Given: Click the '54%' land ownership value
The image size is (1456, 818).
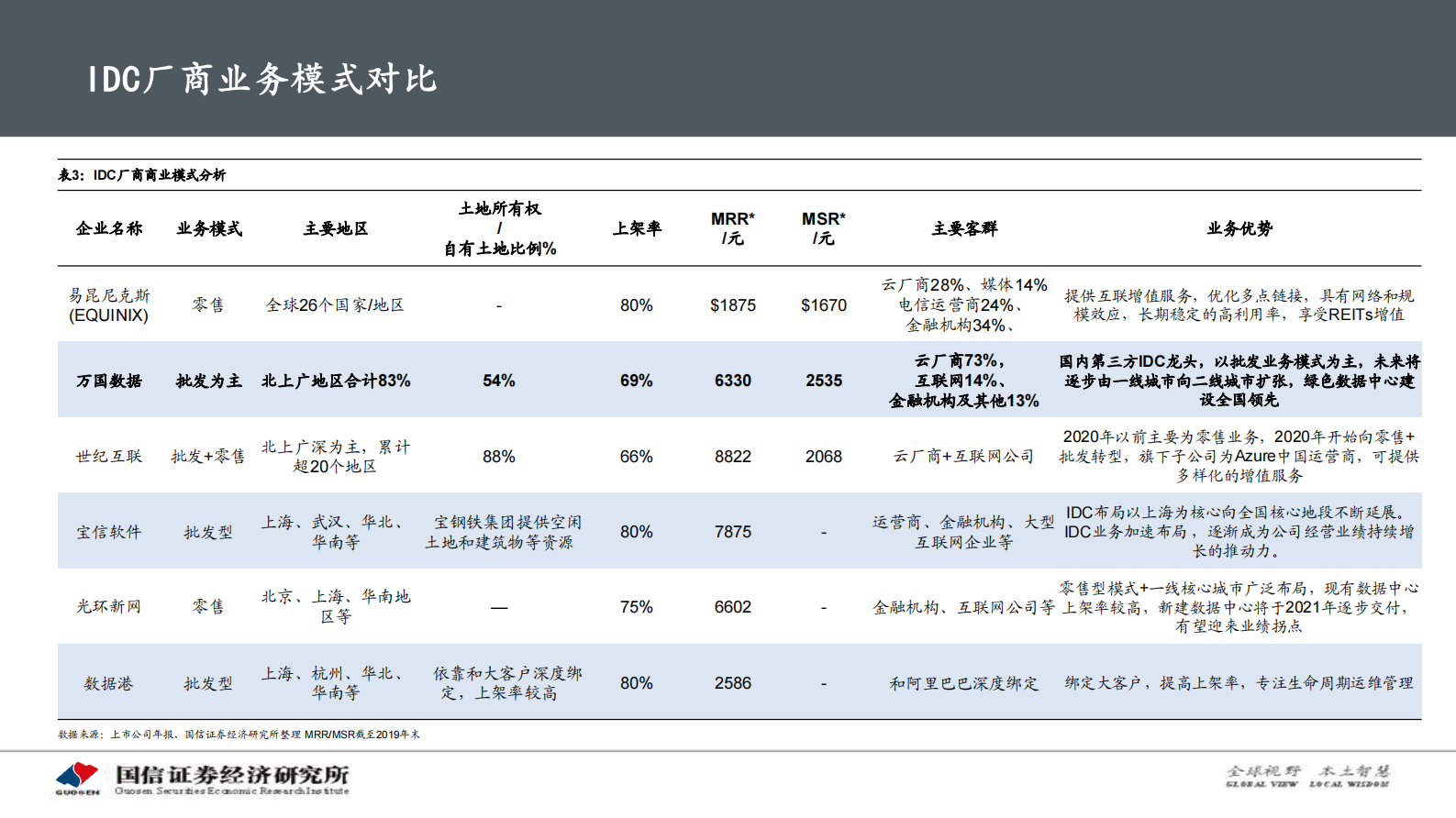Looking at the screenshot, I should coord(499,381).
